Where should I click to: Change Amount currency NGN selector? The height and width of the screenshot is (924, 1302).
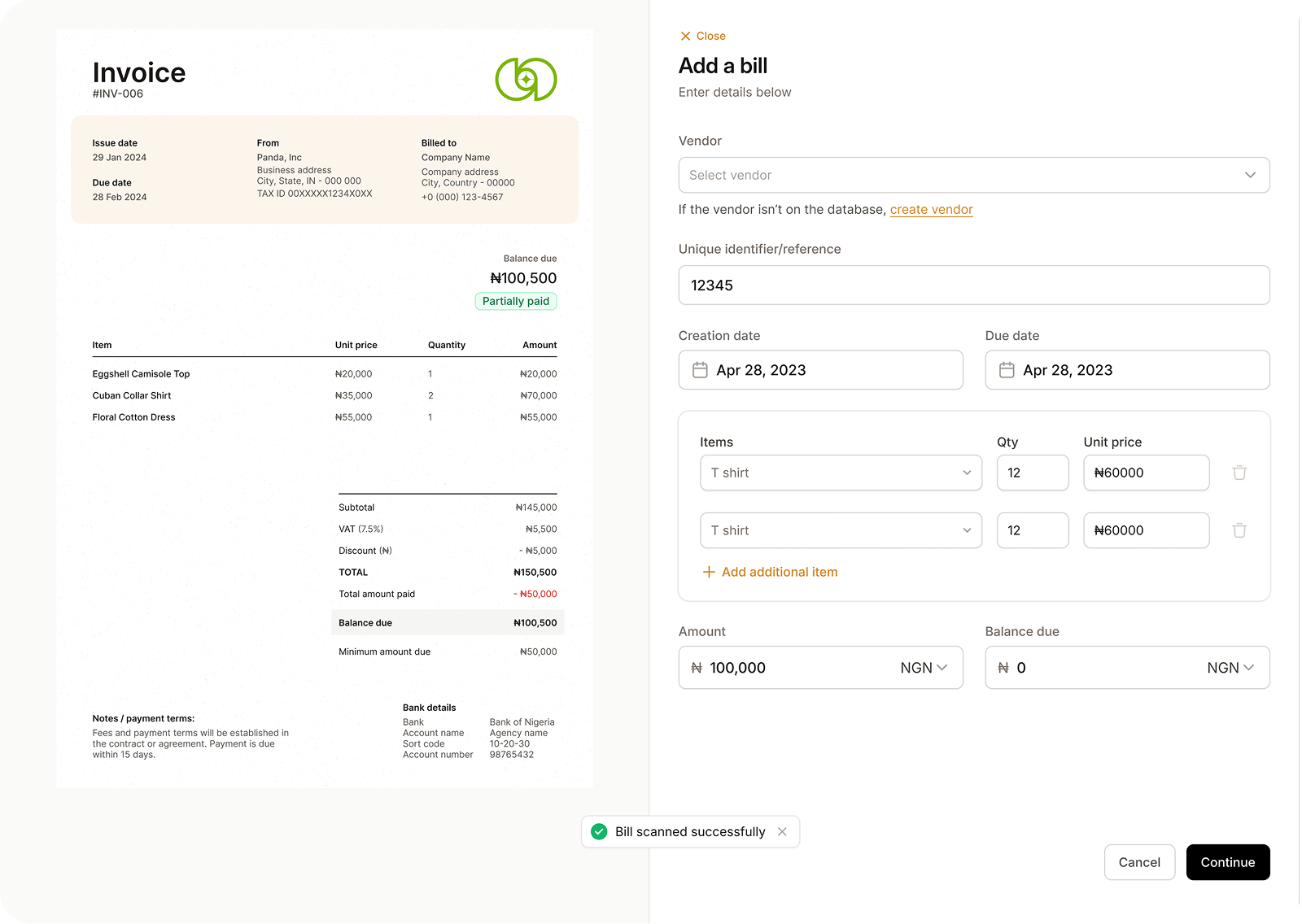924,668
